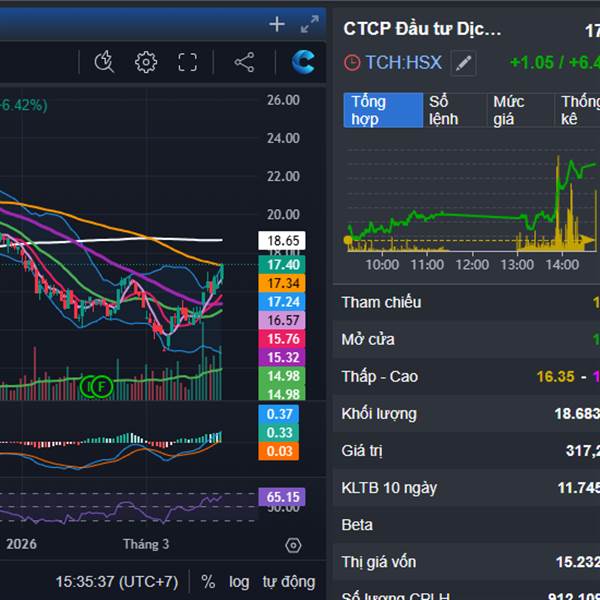This screenshot has width=600, height=600.
Task: Click the red 15.76 indicator label
Action: click(x=282, y=339)
